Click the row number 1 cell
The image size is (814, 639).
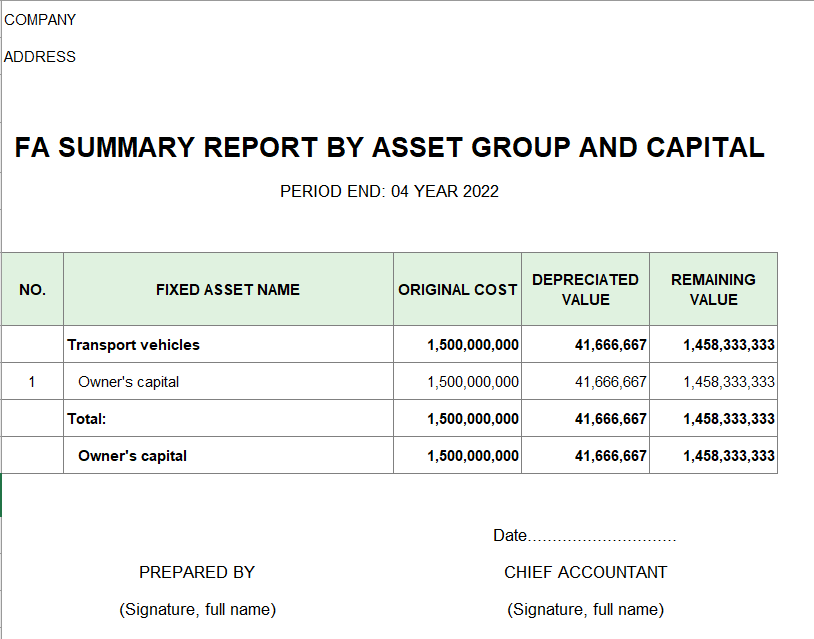(32, 382)
